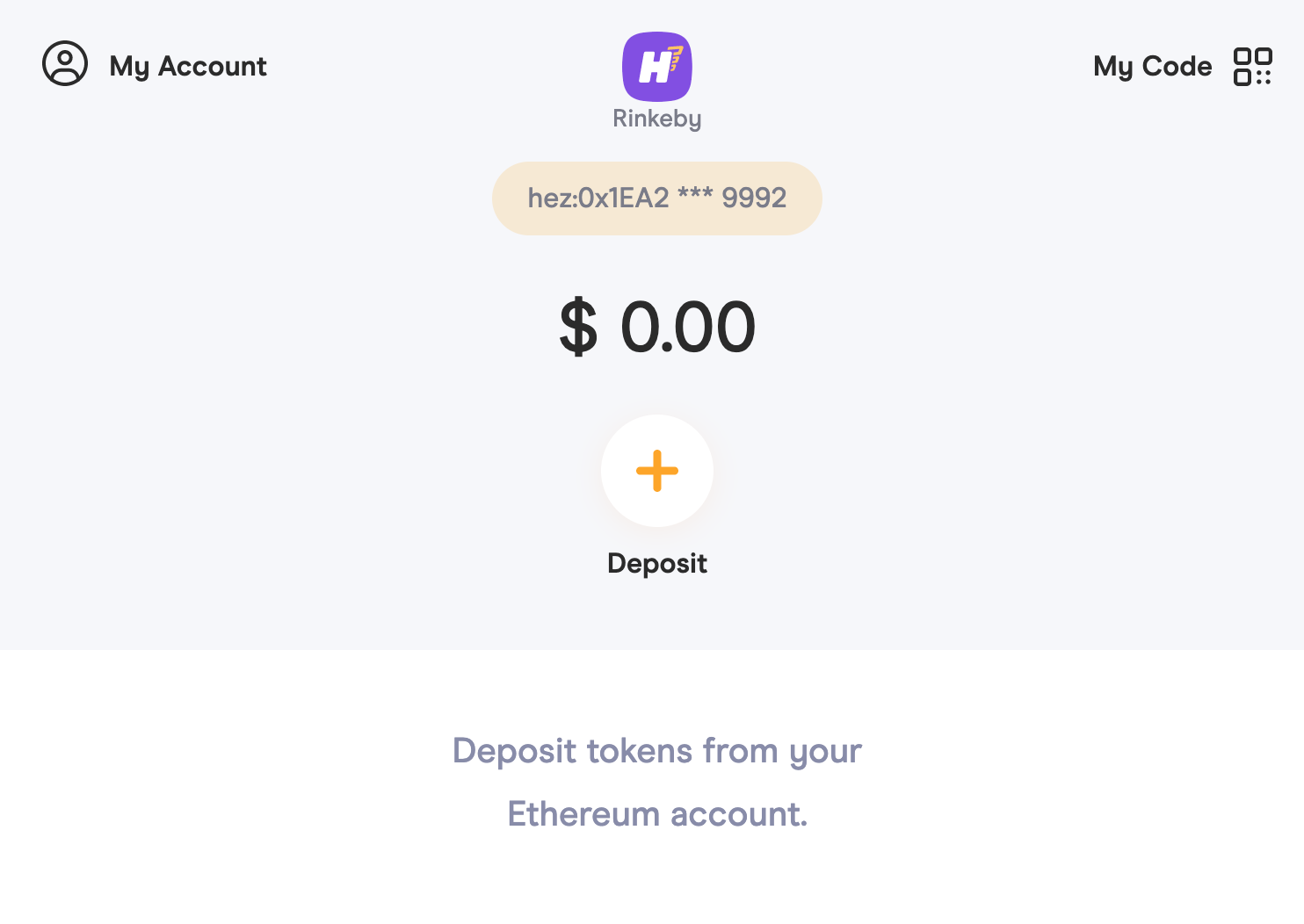
Task: Click the purple Hermez logo
Action: click(x=657, y=67)
